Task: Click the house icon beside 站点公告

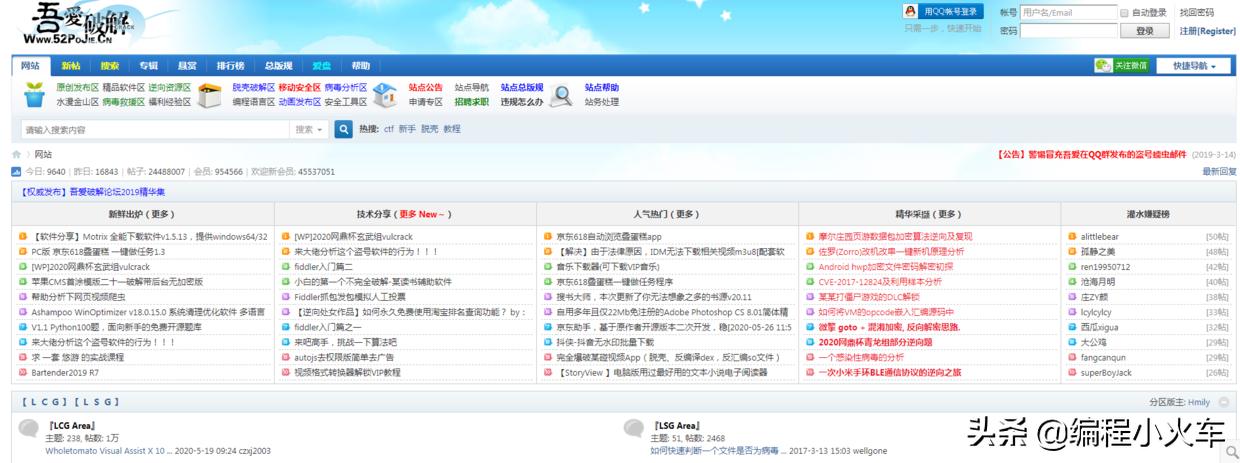Action: [x=385, y=94]
